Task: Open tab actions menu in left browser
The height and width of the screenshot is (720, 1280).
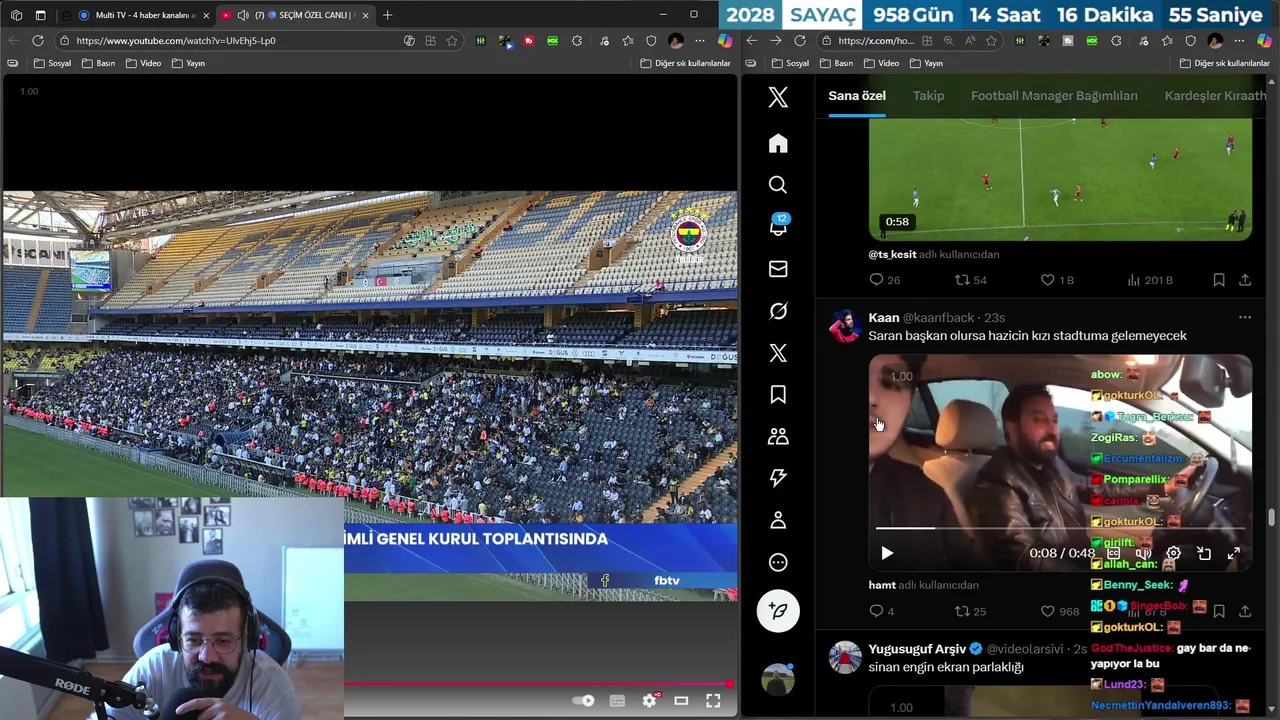Action: pos(40,15)
